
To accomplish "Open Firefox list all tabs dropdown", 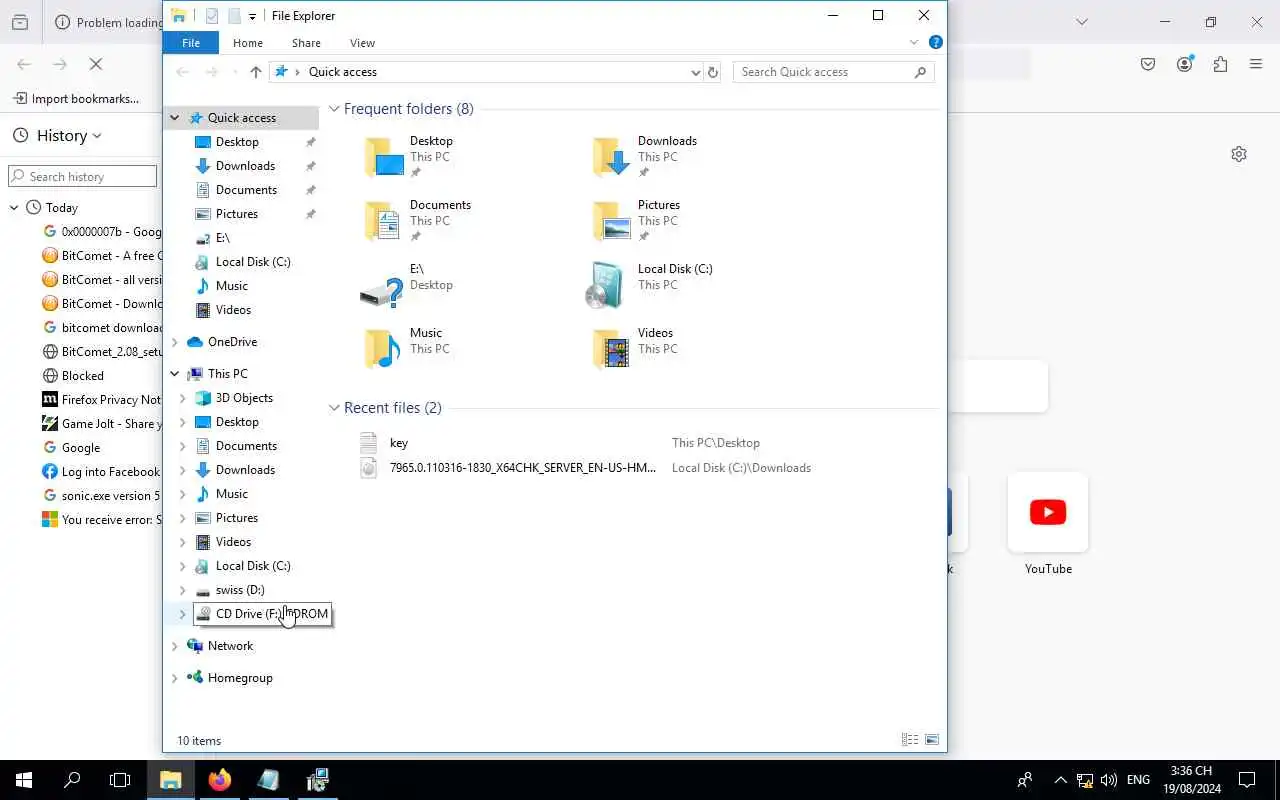I will pos(1081,22).
